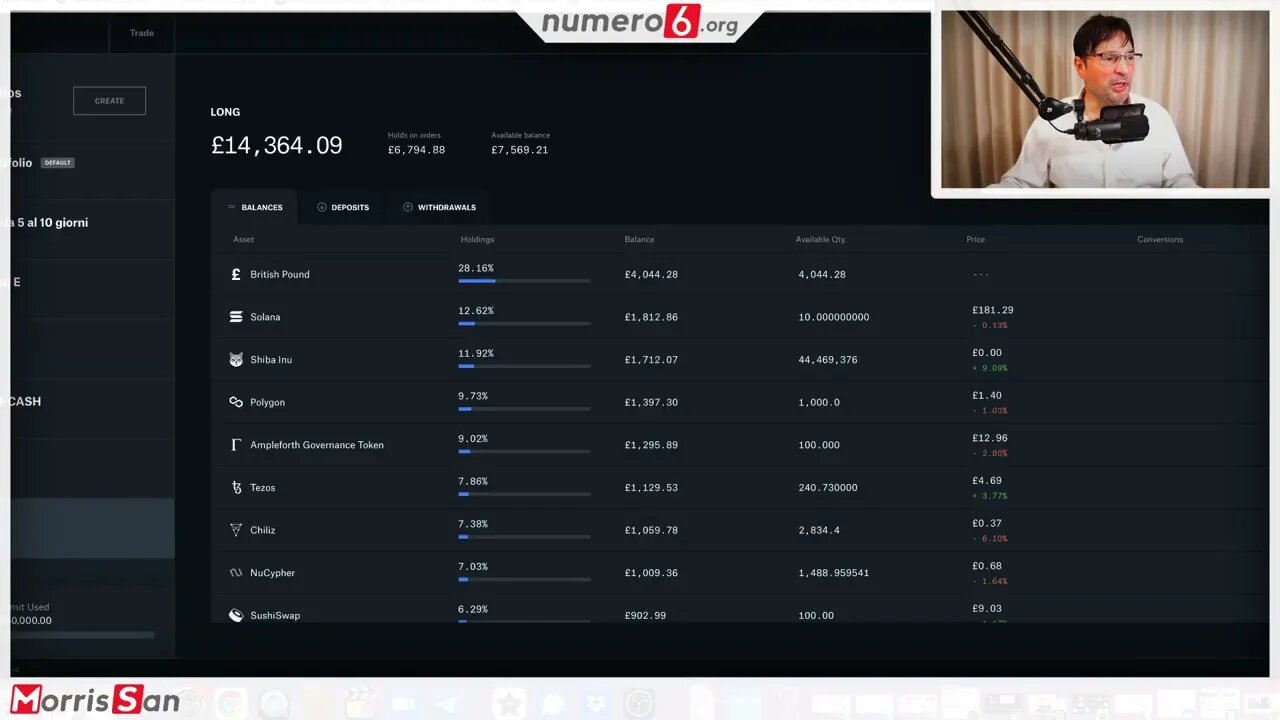
Task: Click the Solana holdings percentage bar
Action: pyautogui.click(x=524, y=324)
